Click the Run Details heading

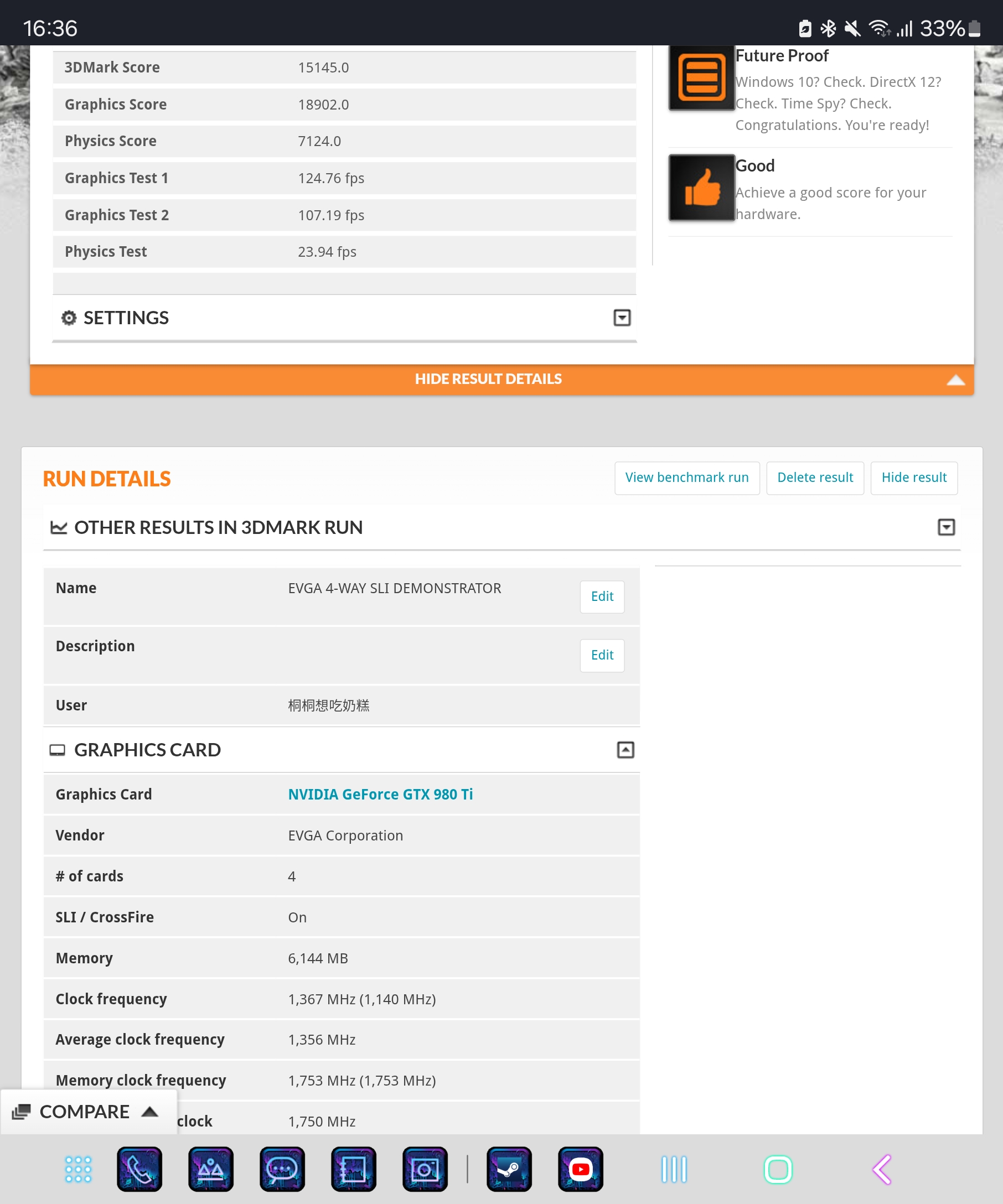pos(107,479)
